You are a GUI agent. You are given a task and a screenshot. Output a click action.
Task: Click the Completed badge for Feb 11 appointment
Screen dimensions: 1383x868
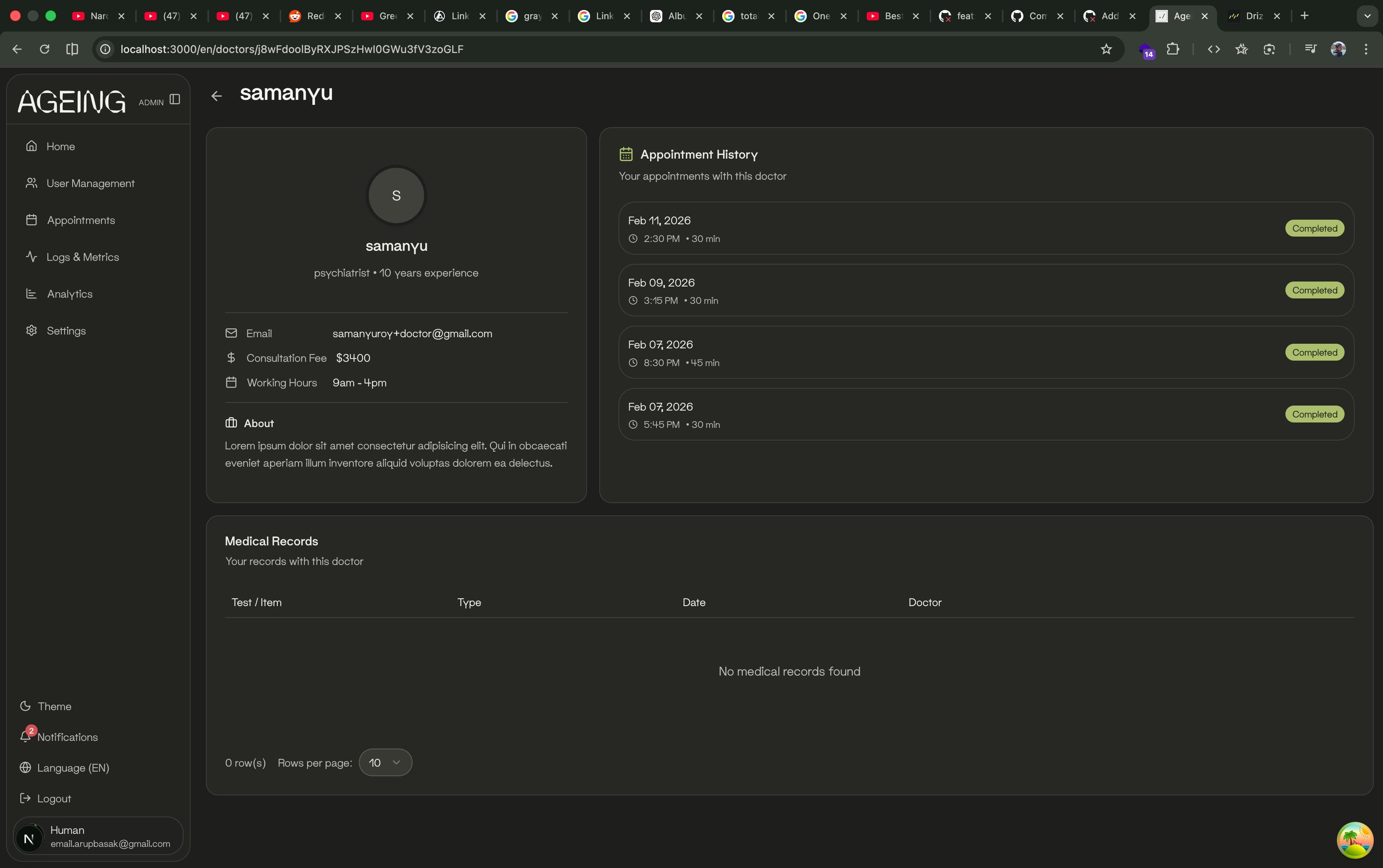(1314, 228)
